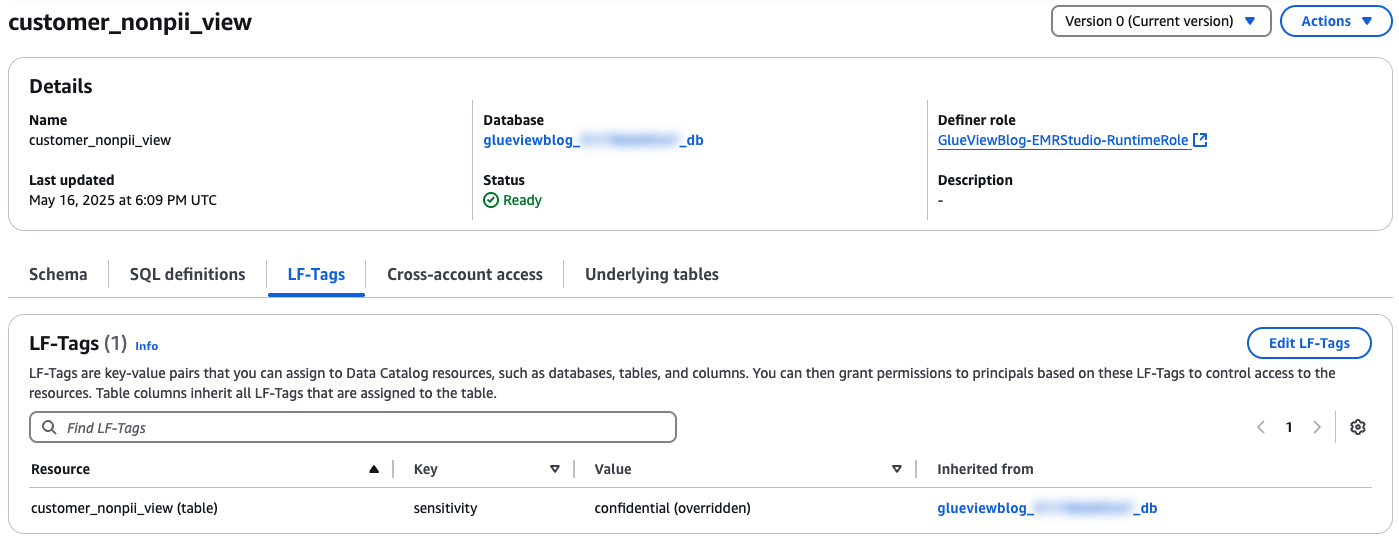Open the GlueViewBlog-EMRStudio-RuntimeRole link

point(1063,140)
